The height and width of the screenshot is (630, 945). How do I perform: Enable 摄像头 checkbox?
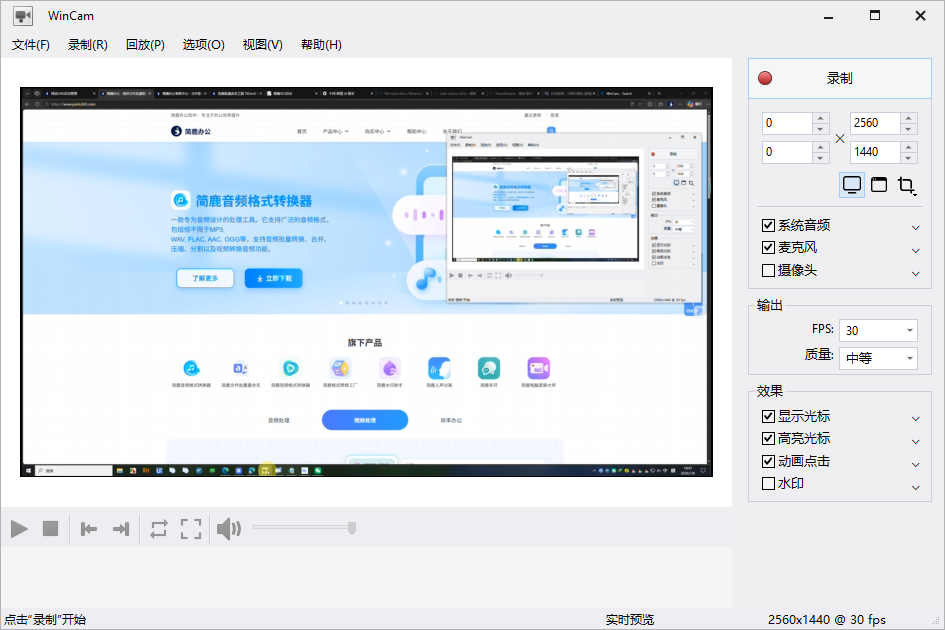(x=768, y=270)
